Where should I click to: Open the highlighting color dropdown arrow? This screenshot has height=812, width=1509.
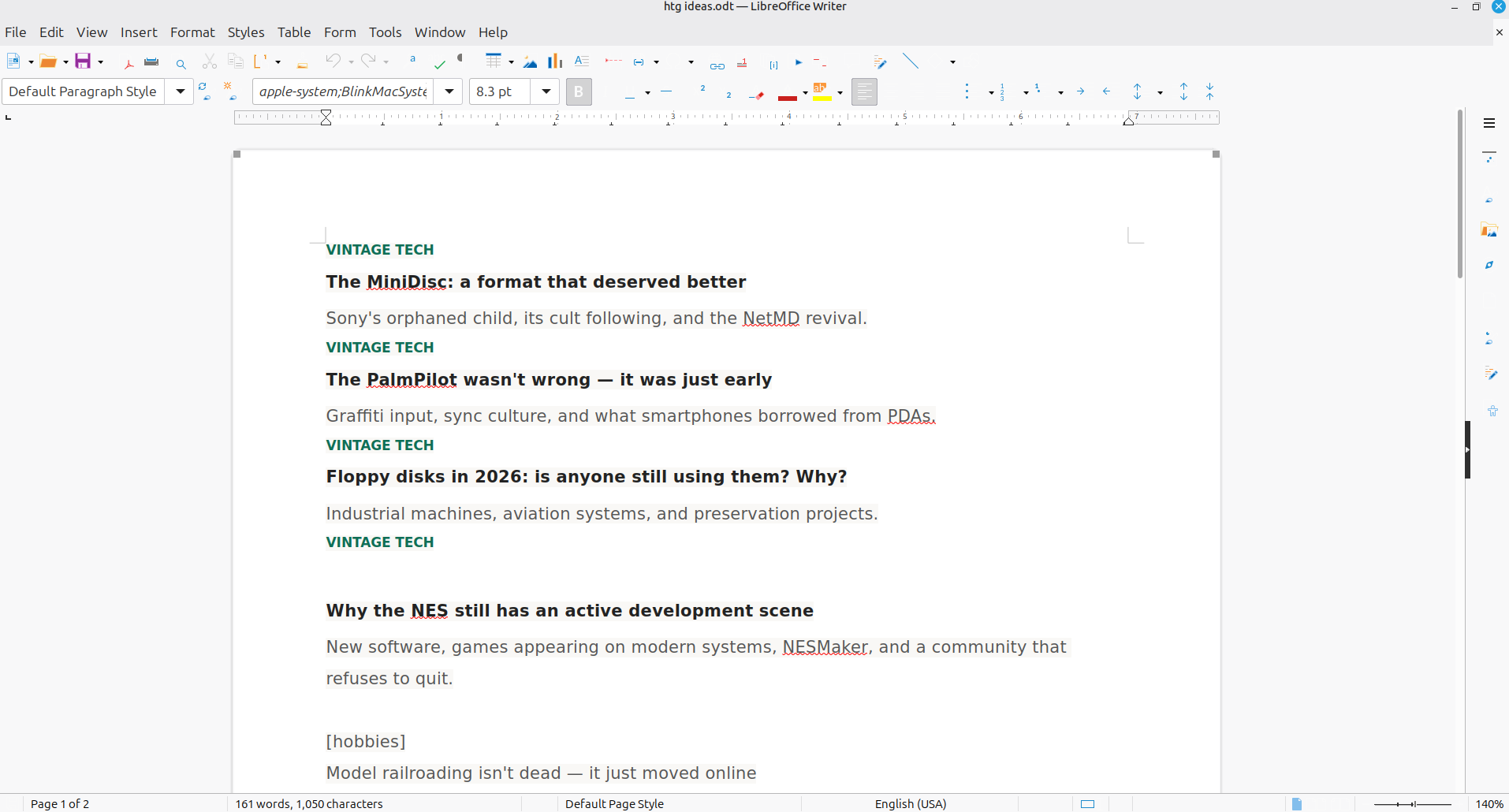point(840,93)
